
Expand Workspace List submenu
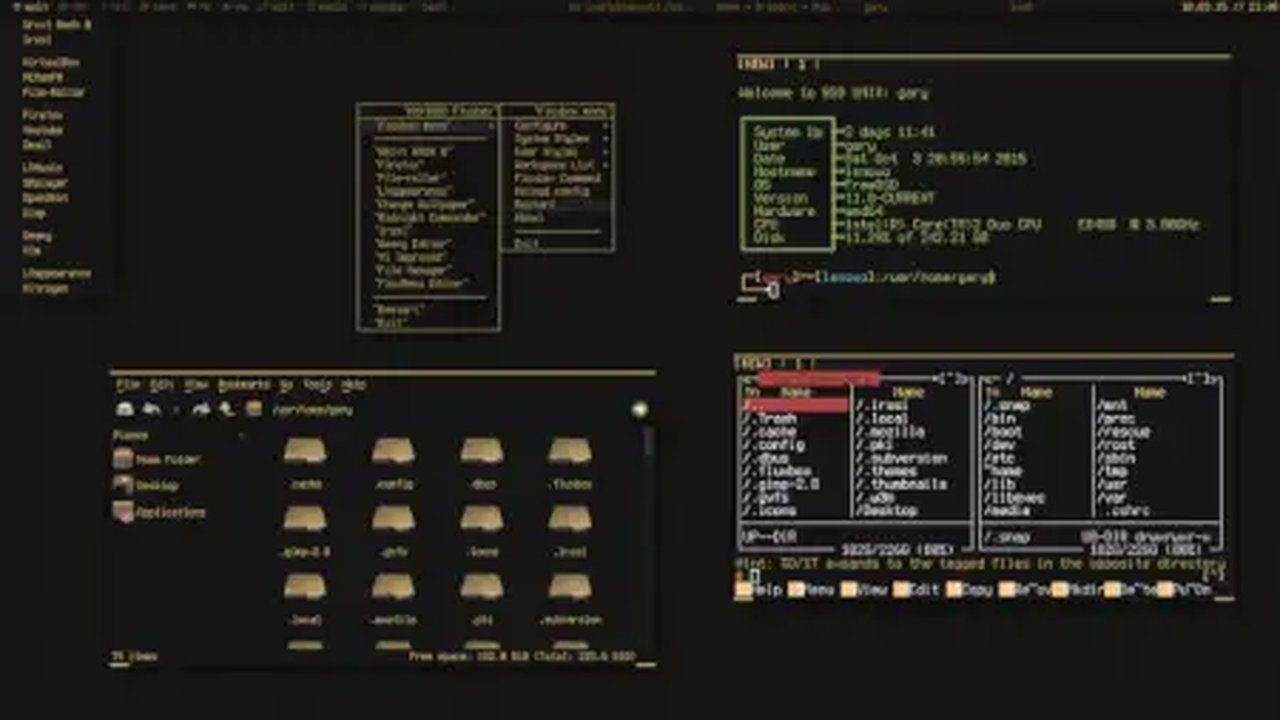(x=556, y=165)
